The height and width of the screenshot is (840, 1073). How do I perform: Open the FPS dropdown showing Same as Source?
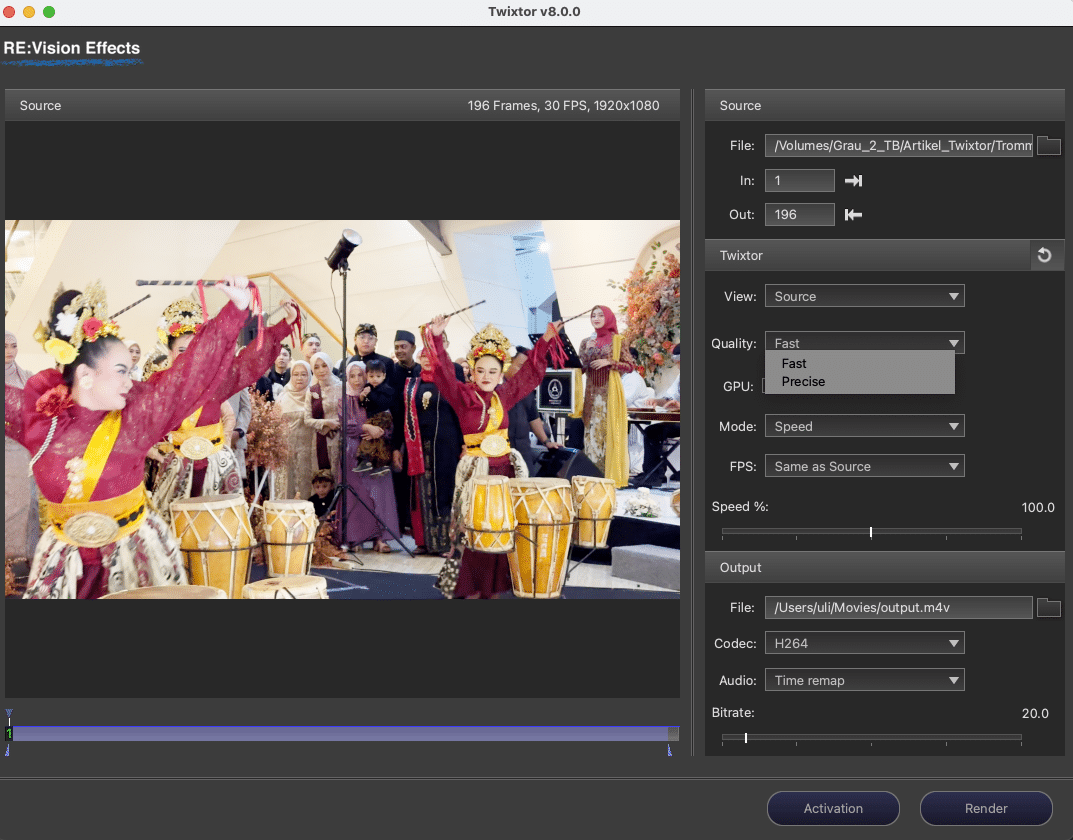(x=864, y=465)
